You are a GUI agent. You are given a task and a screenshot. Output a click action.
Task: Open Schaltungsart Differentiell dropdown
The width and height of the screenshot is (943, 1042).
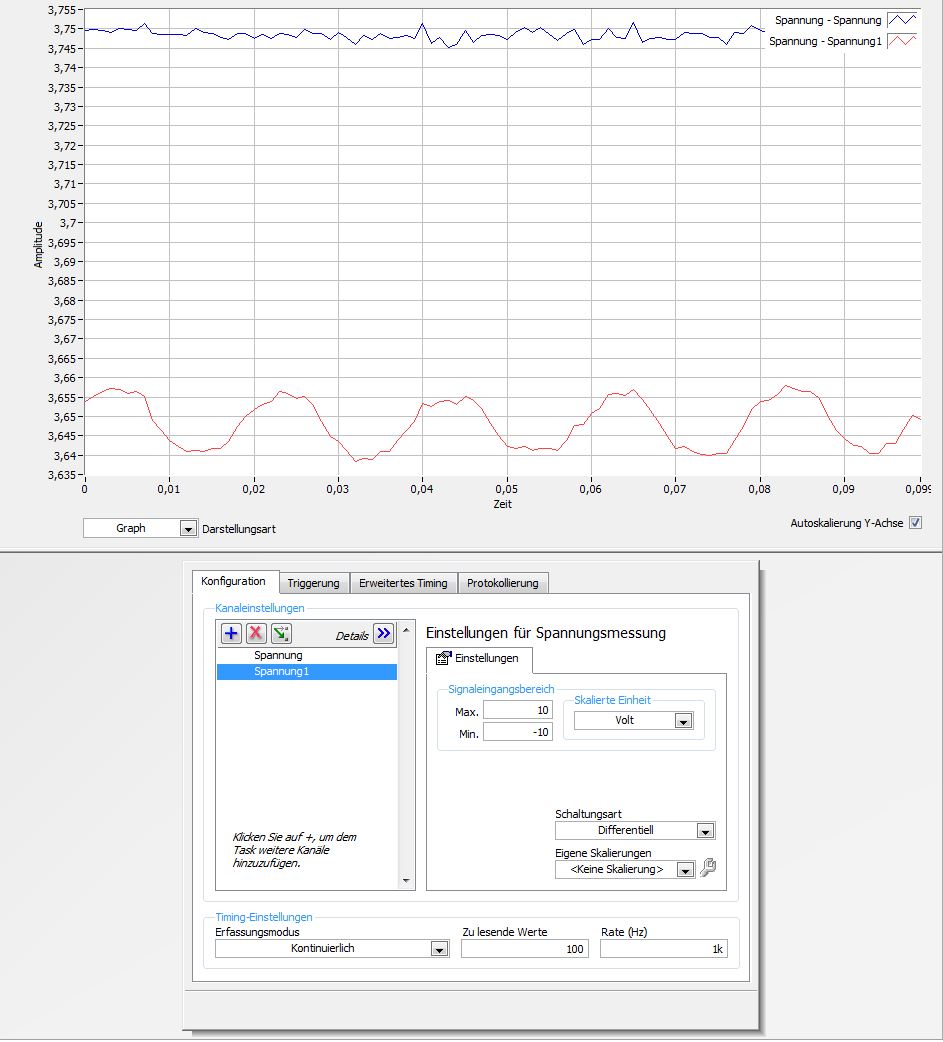(x=705, y=831)
